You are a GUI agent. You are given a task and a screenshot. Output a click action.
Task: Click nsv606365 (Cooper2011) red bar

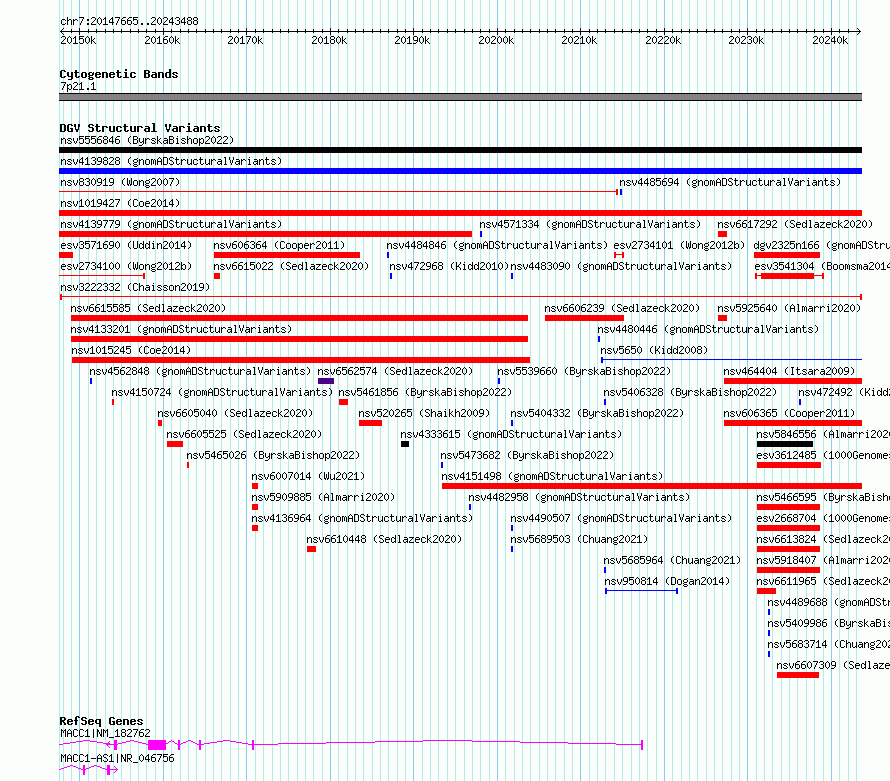tap(793, 423)
